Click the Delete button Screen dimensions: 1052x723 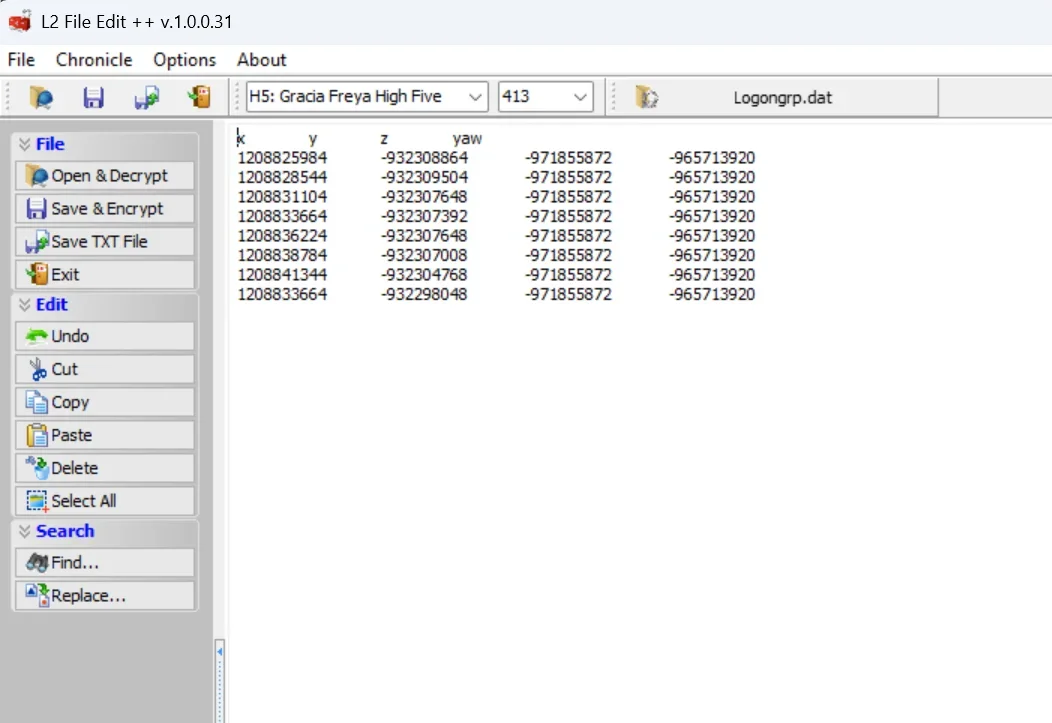tap(105, 468)
